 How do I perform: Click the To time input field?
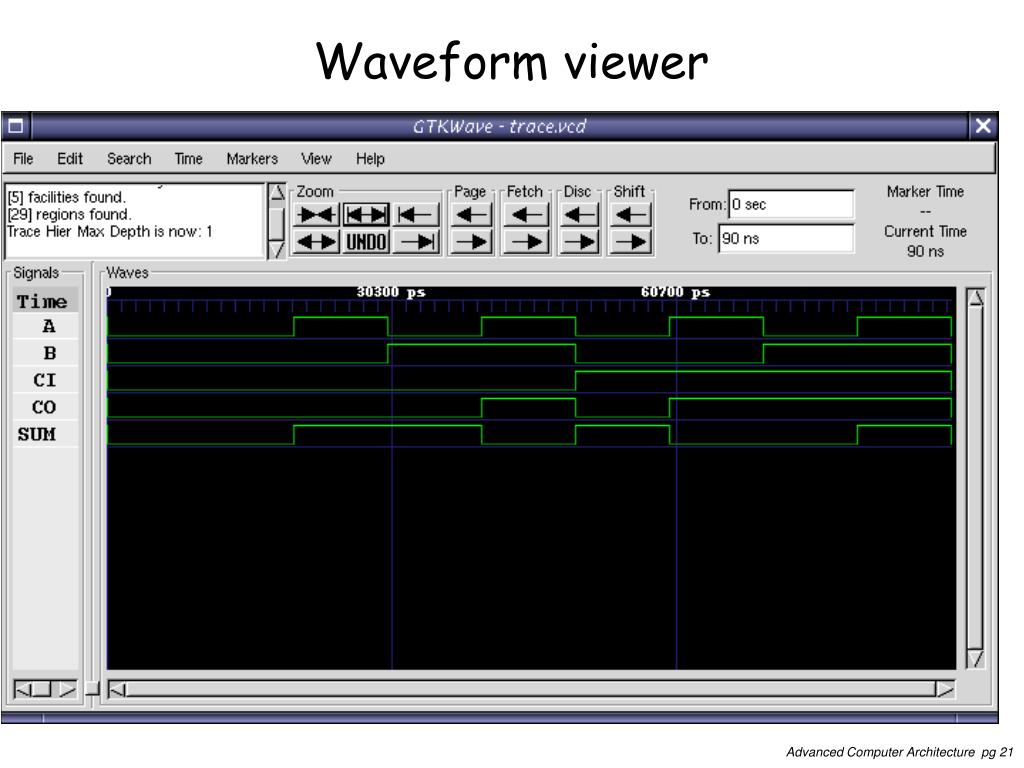point(786,238)
